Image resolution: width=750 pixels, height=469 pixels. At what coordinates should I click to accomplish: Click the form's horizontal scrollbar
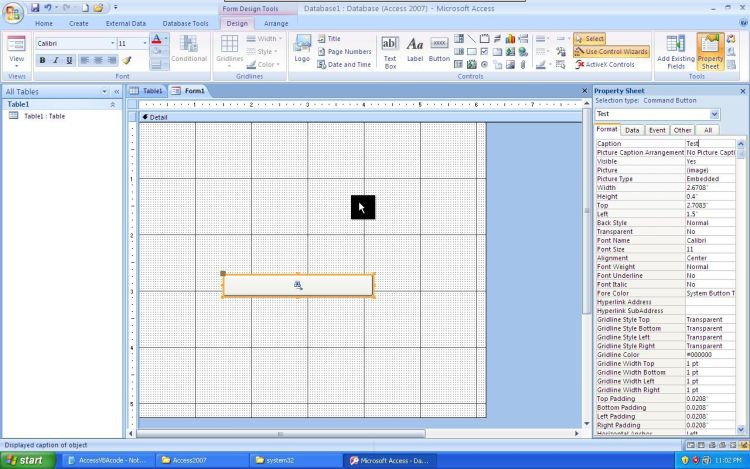click(280, 434)
